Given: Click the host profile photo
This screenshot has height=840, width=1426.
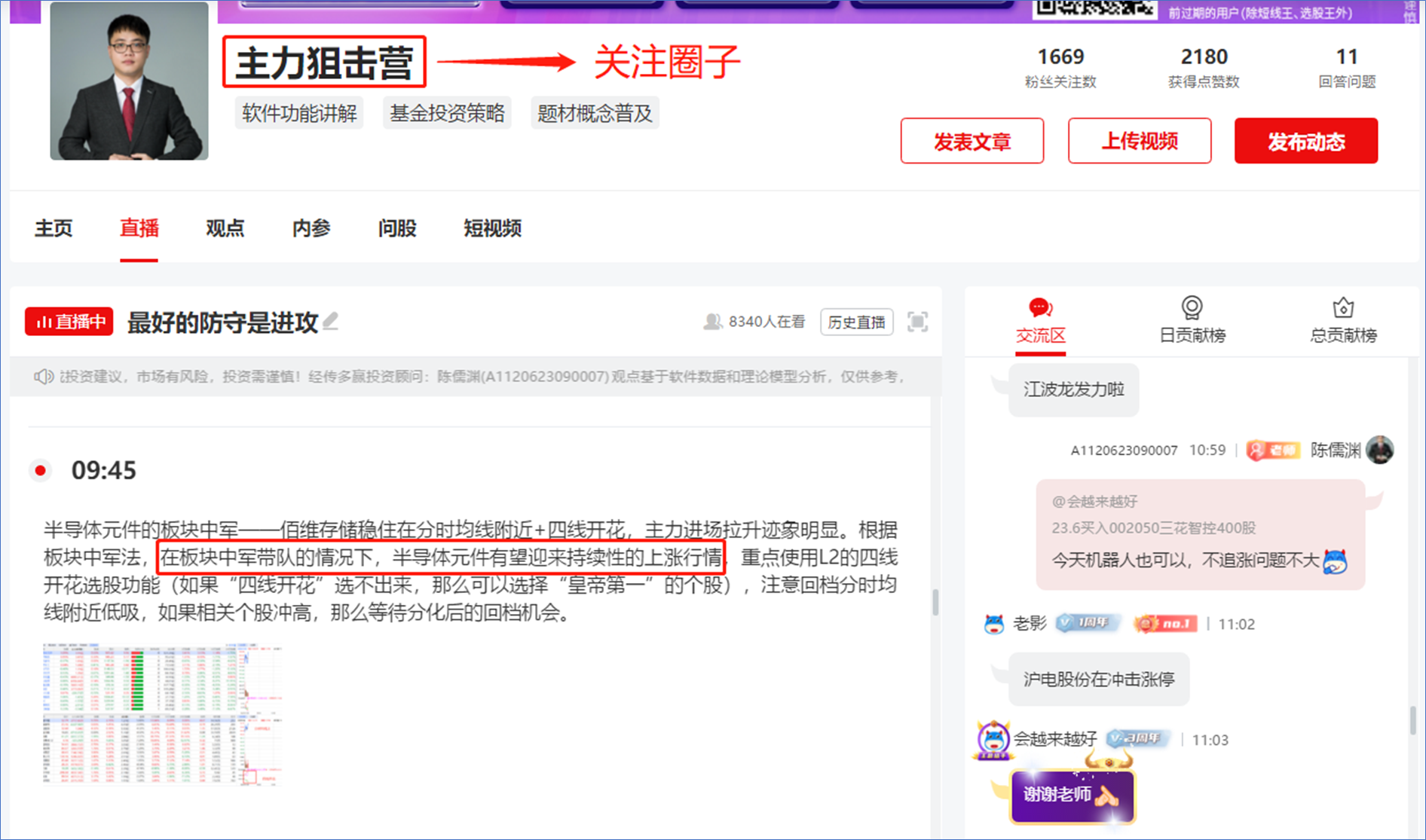Looking at the screenshot, I should (129, 81).
